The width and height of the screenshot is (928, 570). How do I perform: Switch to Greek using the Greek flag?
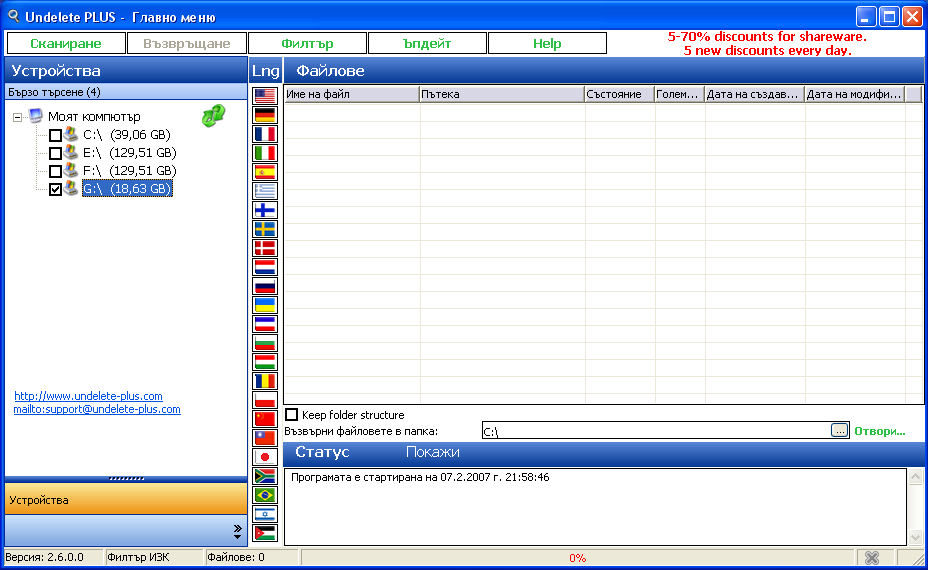[x=265, y=191]
